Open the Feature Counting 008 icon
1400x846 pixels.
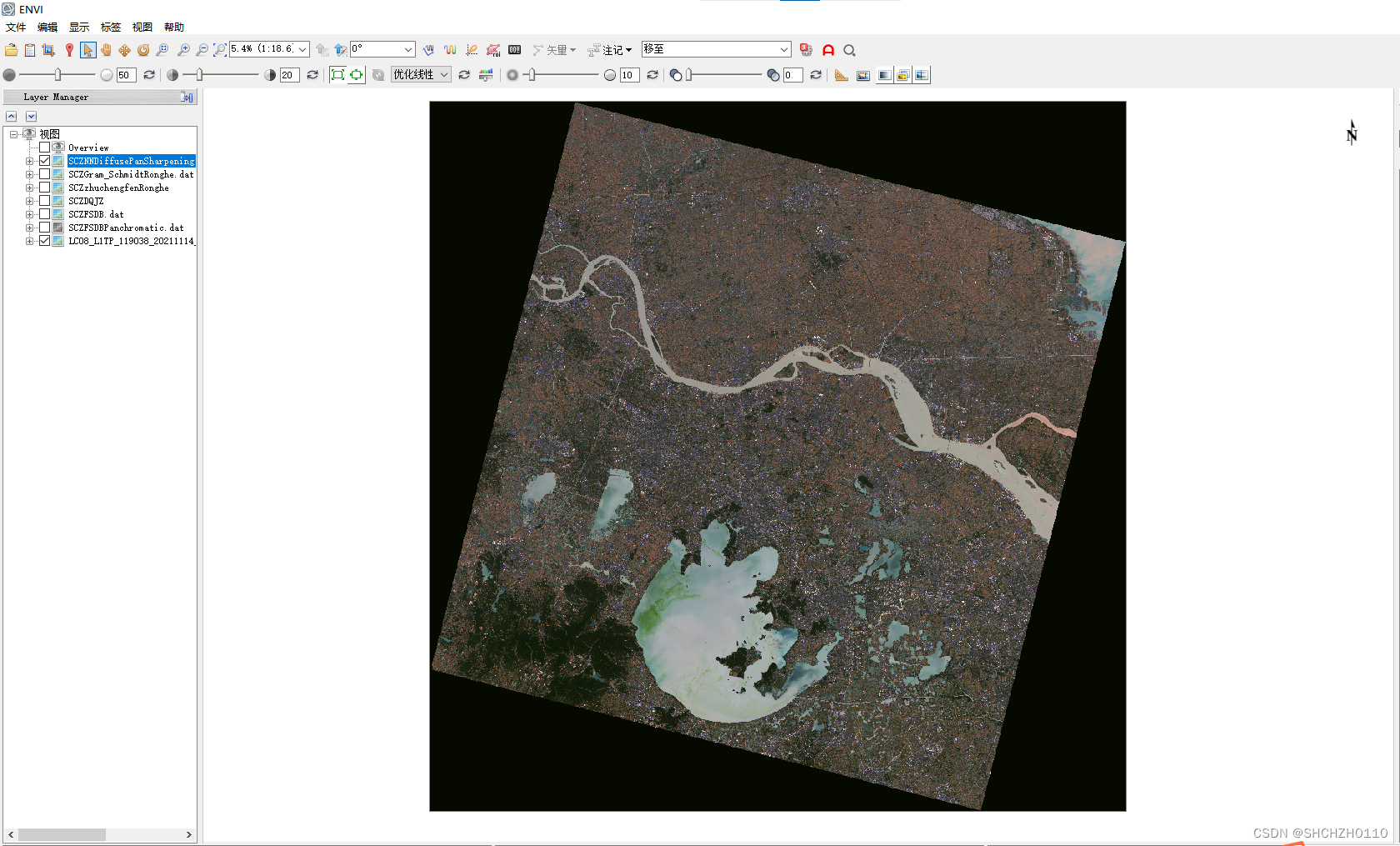coord(515,50)
